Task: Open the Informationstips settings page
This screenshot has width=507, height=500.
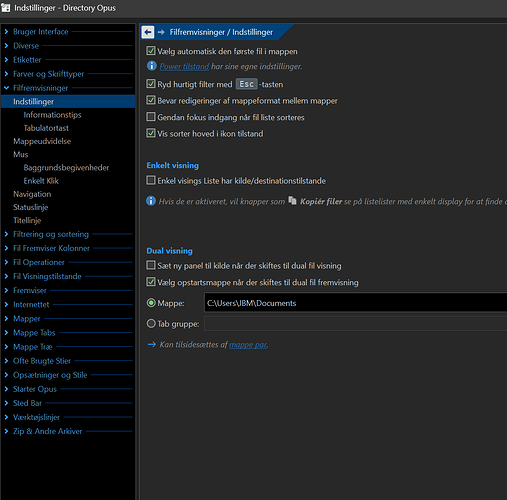Action: (x=52, y=115)
